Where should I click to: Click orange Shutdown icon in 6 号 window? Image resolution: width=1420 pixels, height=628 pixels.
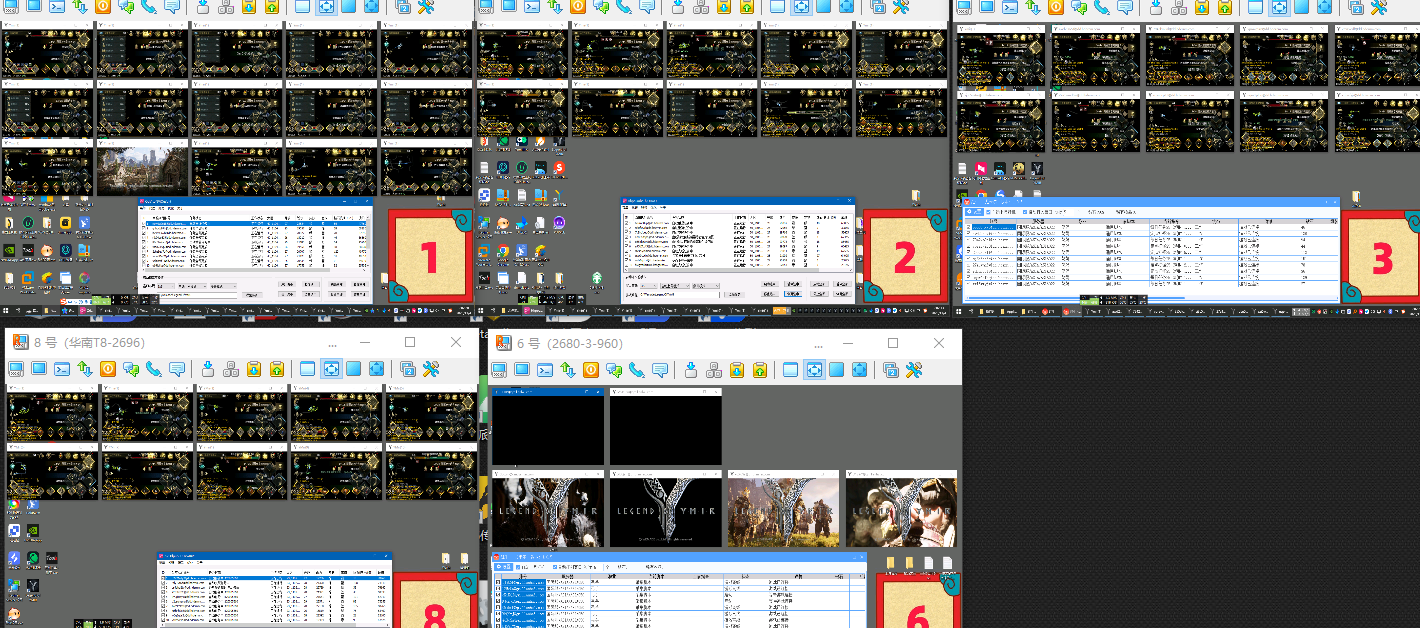[591, 370]
